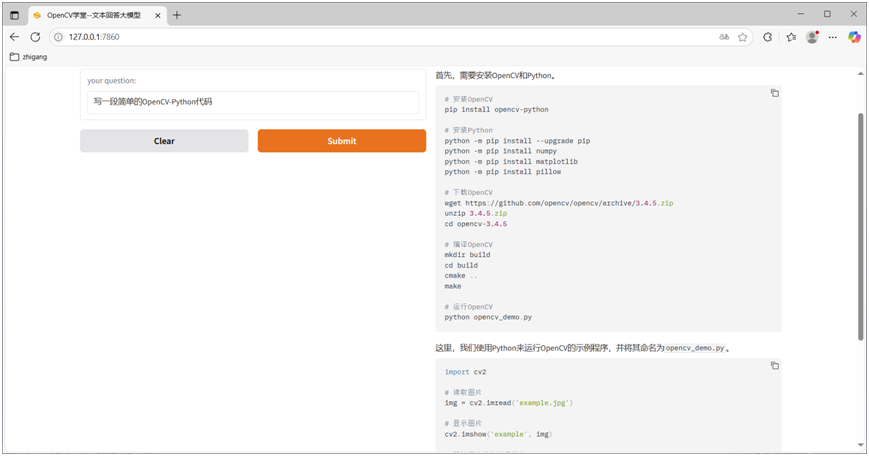Click cv2.imshow('example', img) line
869x456 pixels.
[498, 434]
